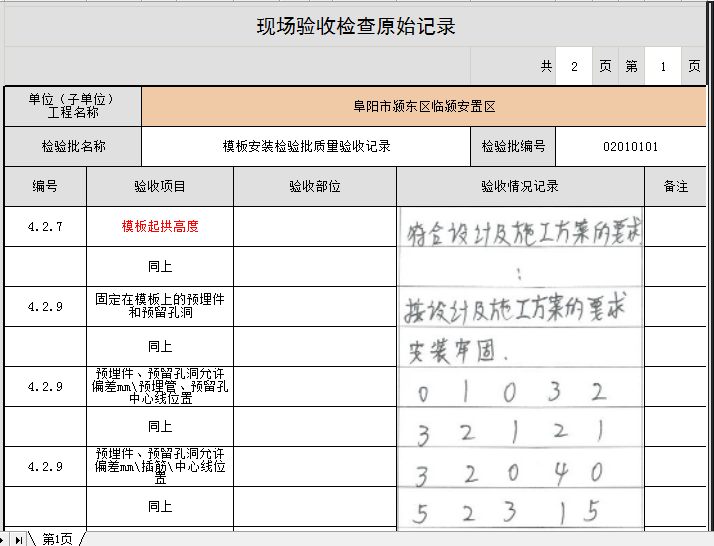Click the 验收项目 column header

click(160, 187)
